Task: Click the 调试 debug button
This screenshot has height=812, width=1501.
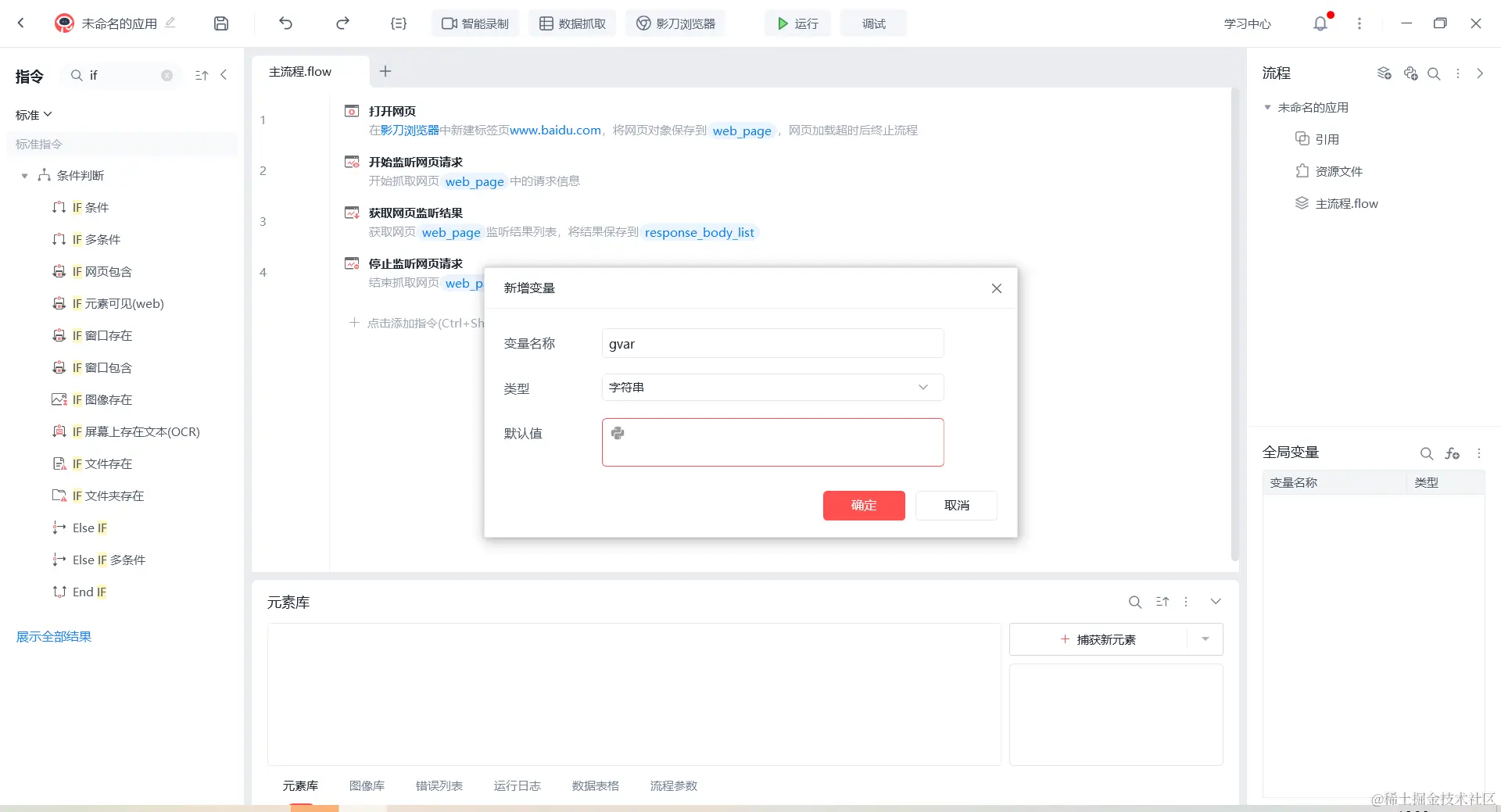Action: (x=873, y=23)
